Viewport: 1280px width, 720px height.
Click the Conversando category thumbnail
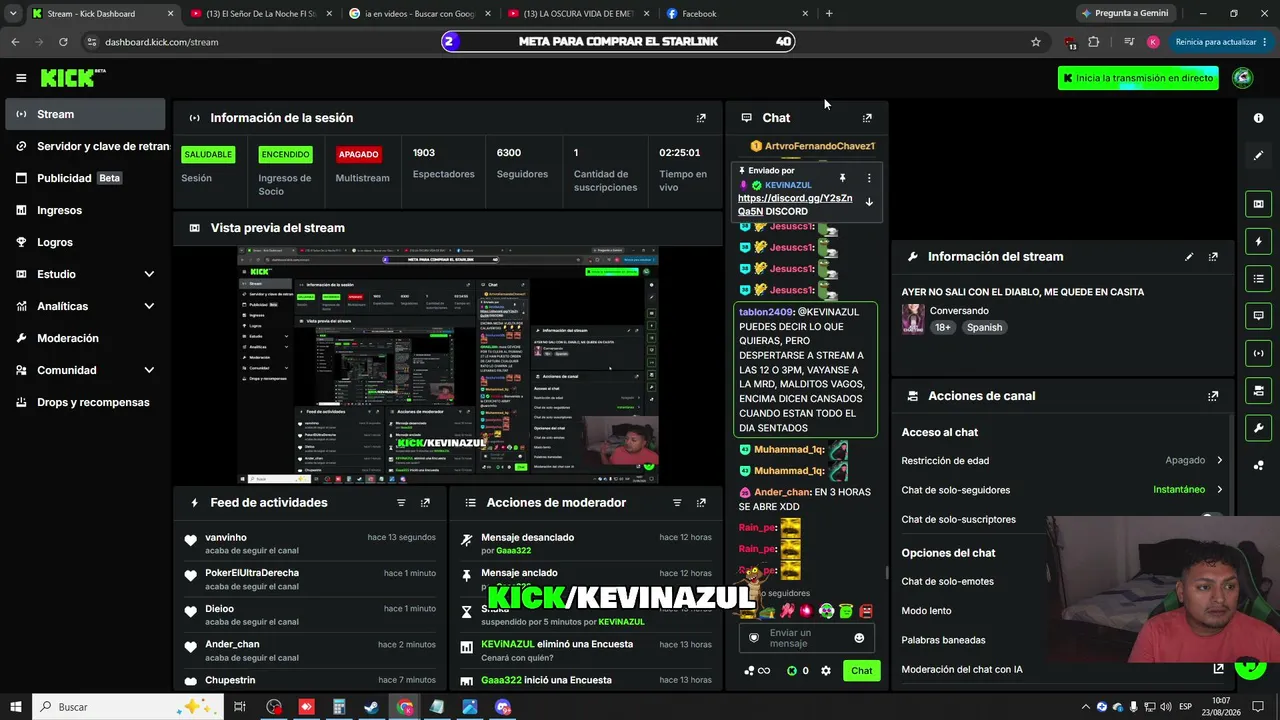(x=912, y=319)
